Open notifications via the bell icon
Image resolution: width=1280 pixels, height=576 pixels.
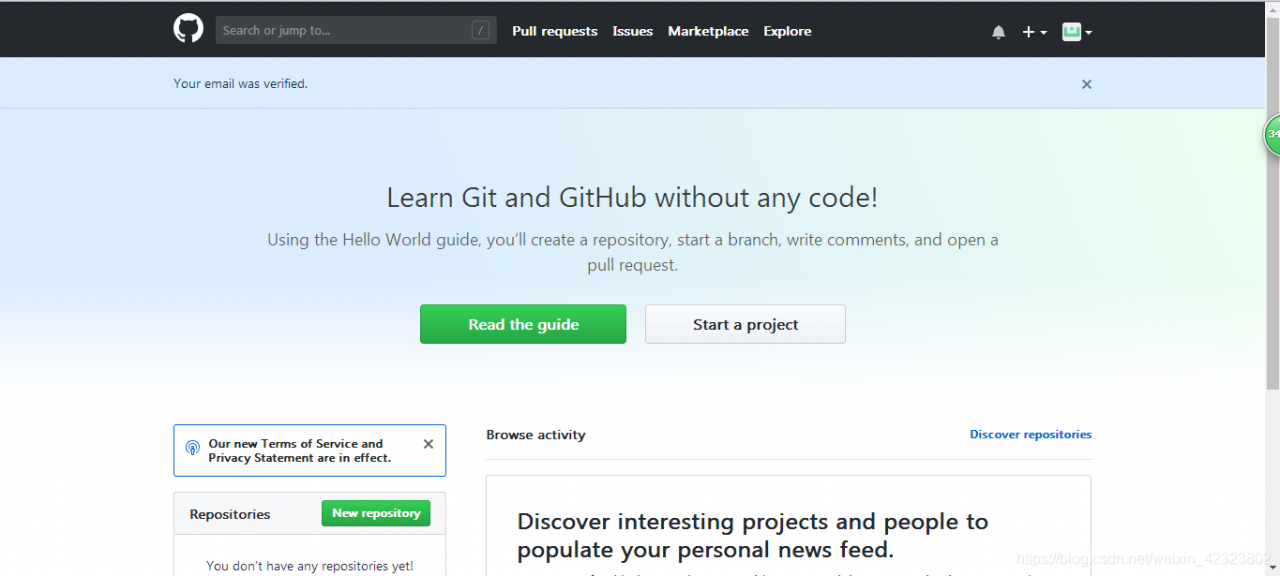tap(998, 31)
